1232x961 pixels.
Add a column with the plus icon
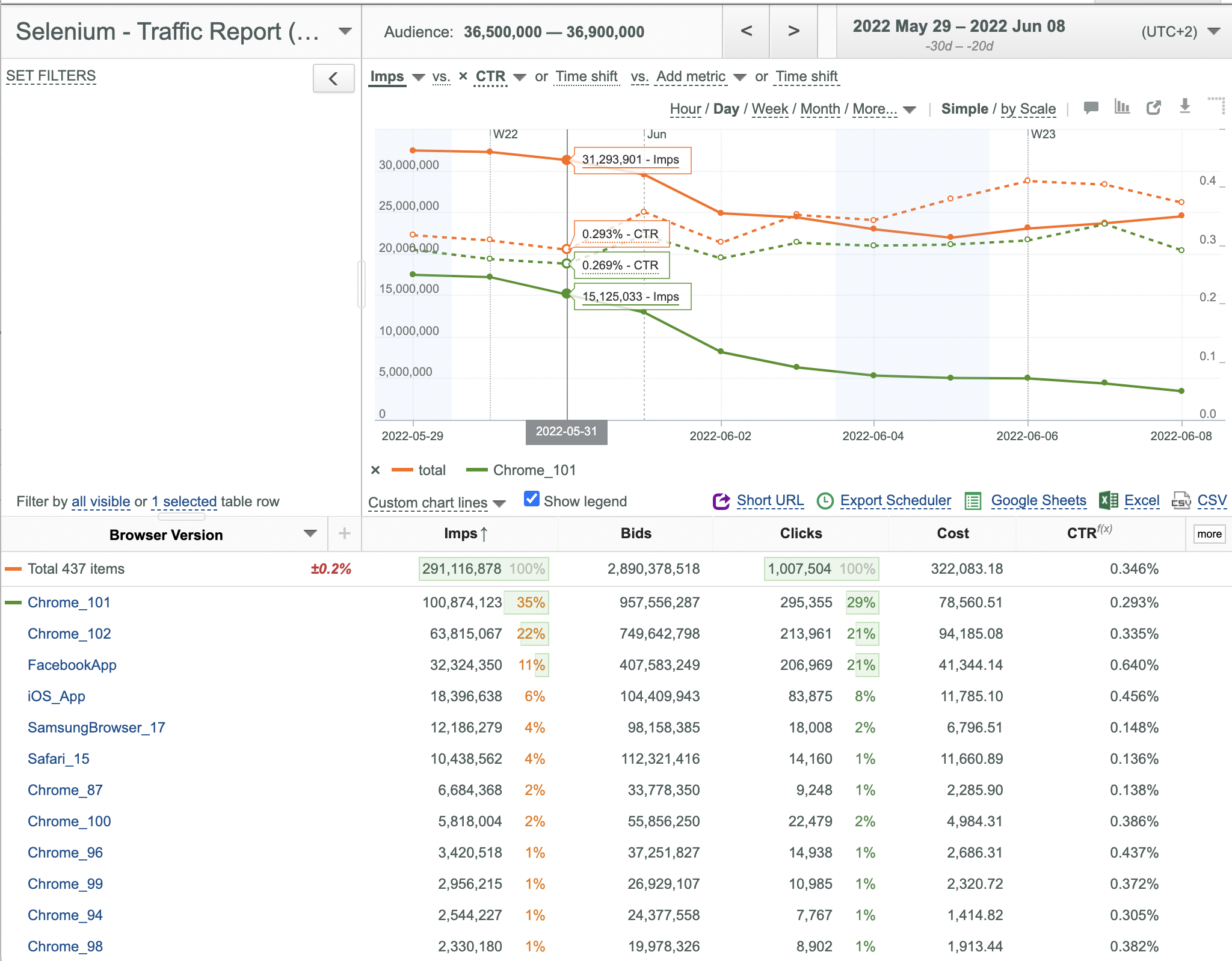344,533
